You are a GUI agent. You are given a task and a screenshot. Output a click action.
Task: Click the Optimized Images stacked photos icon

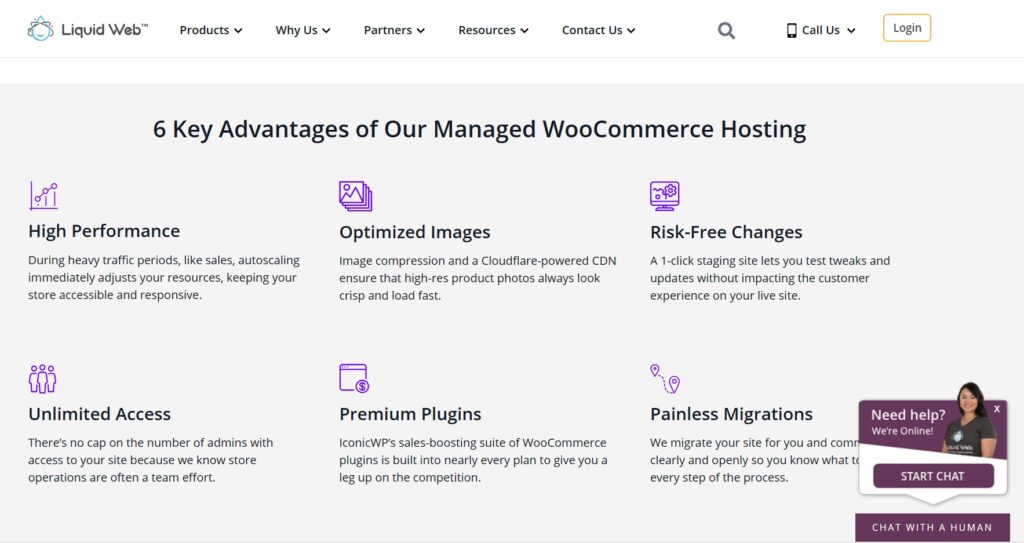355,196
